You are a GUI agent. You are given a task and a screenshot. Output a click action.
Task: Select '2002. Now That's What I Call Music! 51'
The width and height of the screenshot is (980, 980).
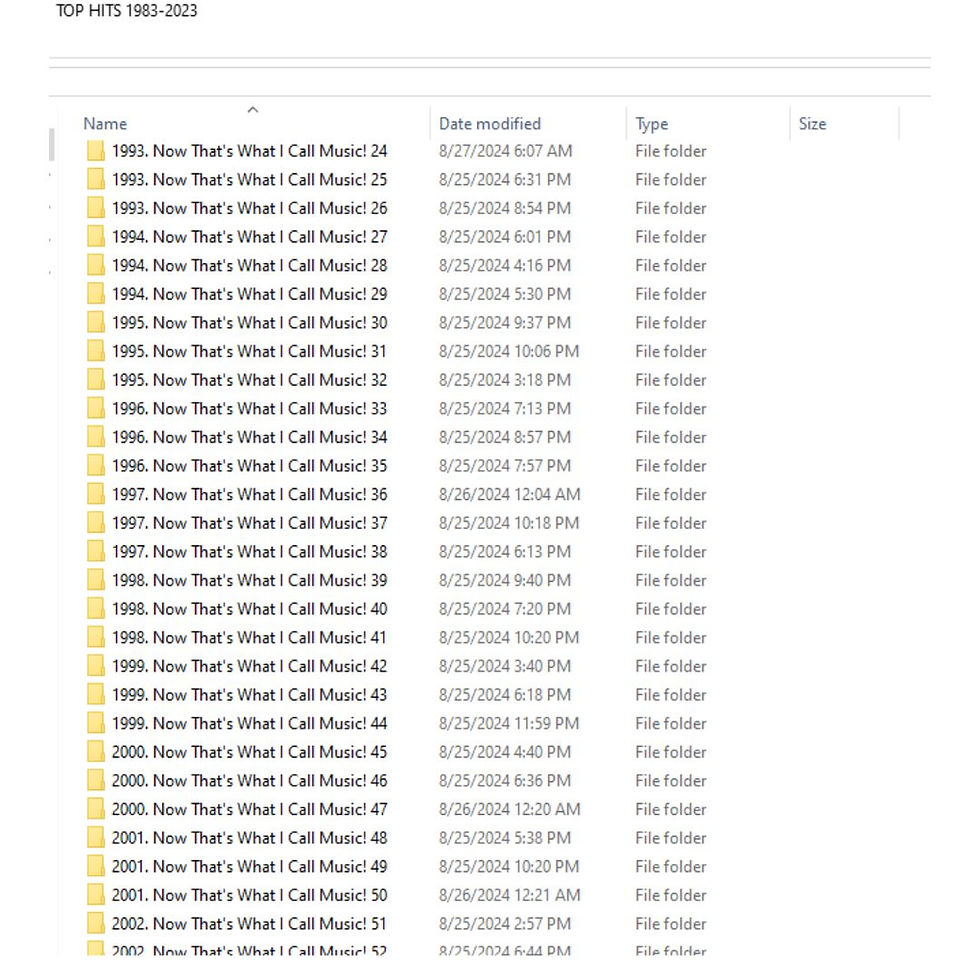249,924
